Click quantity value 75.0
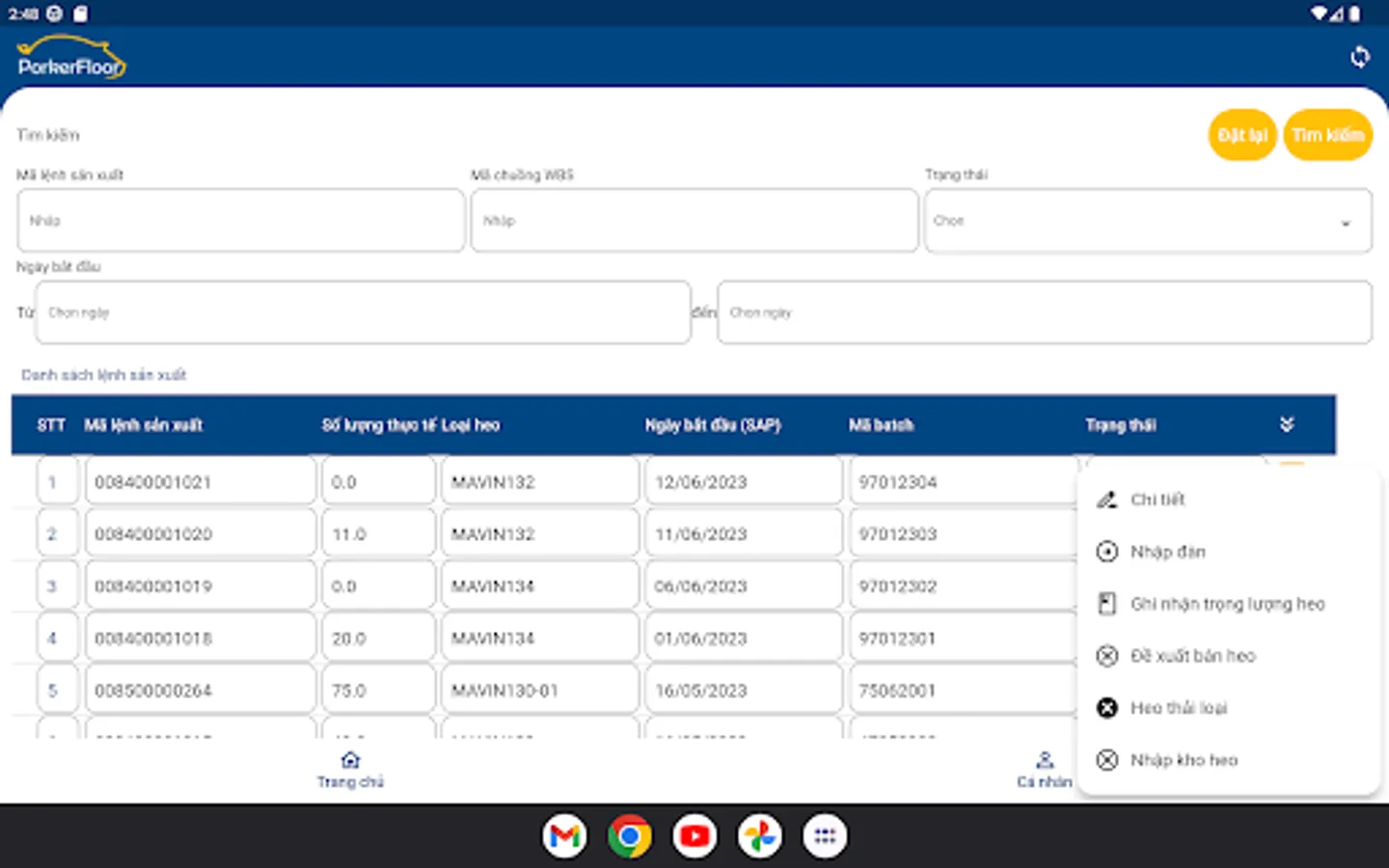1389x868 pixels. click(x=378, y=690)
